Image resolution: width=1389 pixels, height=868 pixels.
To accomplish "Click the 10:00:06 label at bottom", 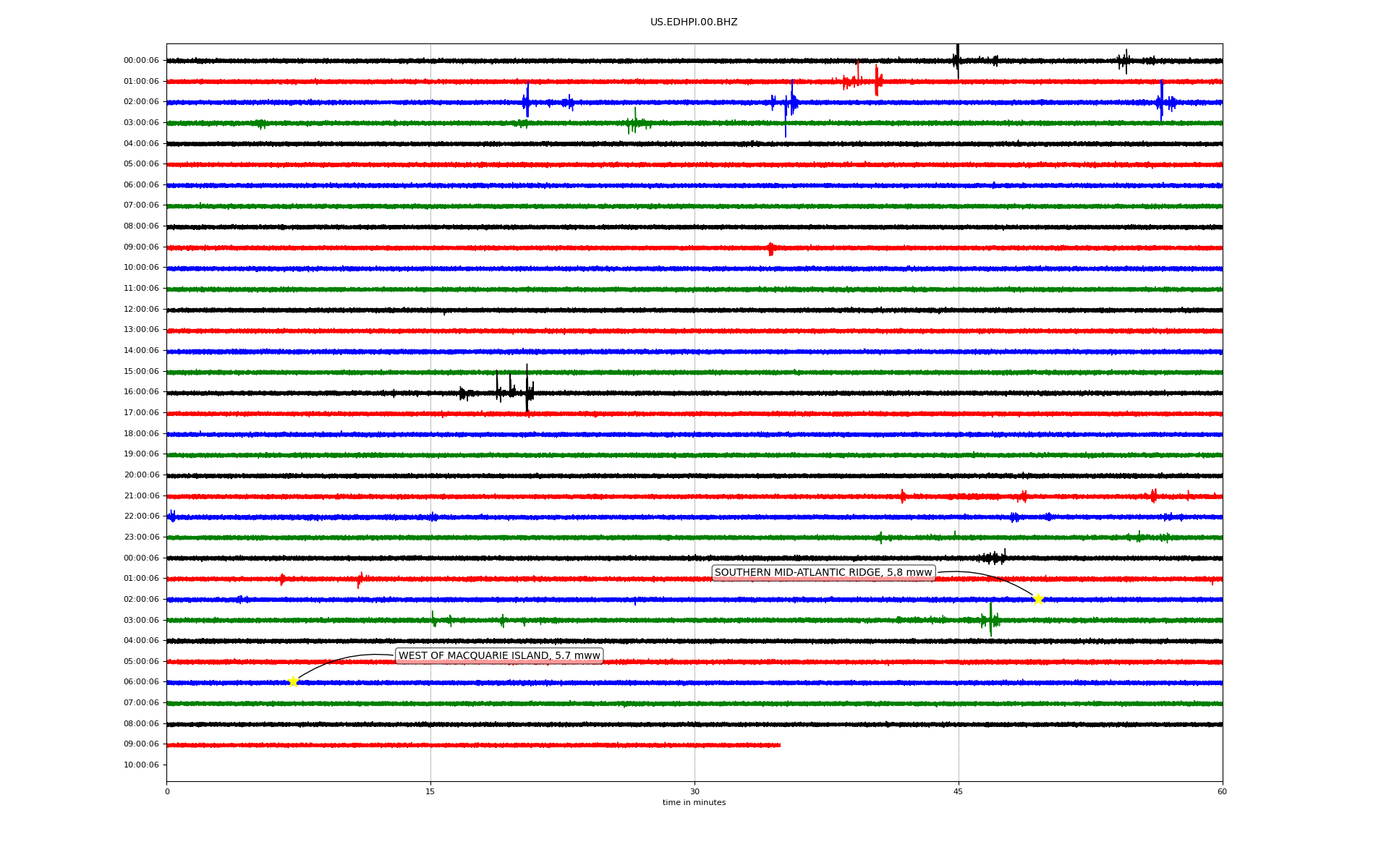I will (141, 765).
